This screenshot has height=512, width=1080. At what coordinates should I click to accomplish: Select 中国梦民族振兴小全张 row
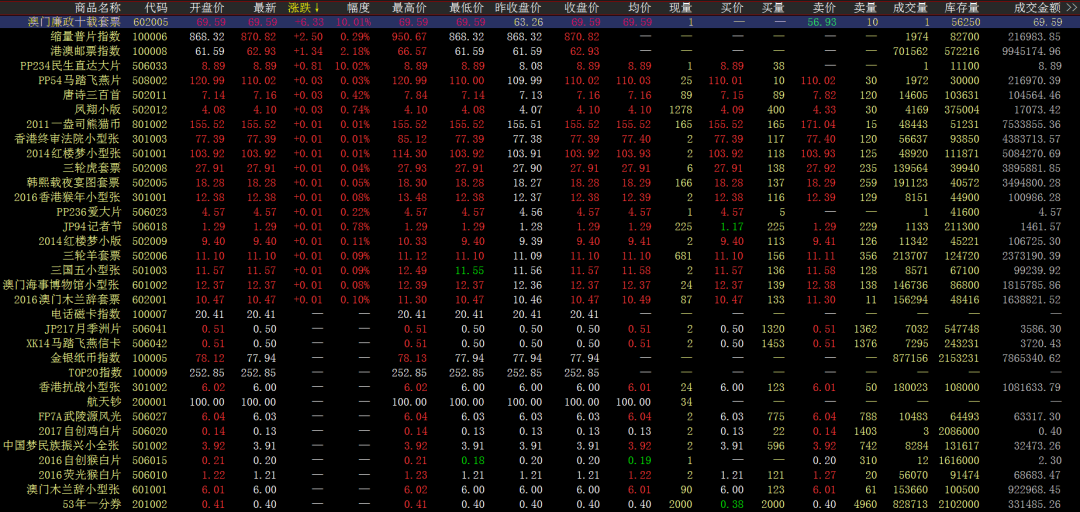tap(540, 445)
